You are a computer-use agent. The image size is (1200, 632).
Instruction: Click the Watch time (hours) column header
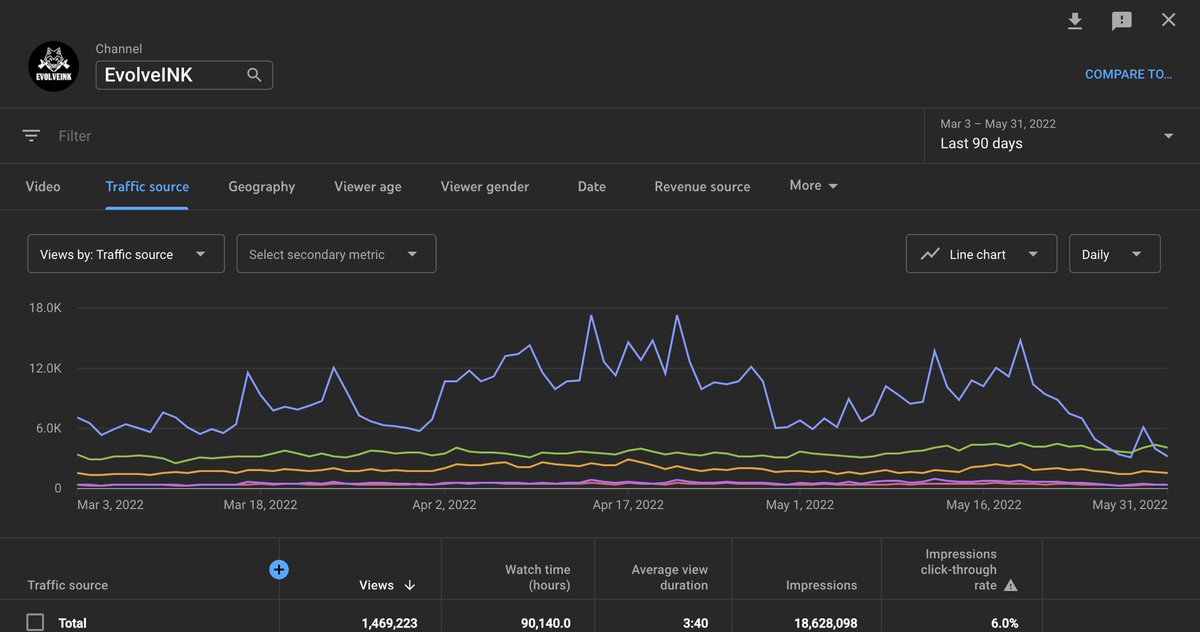pos(538,577)
